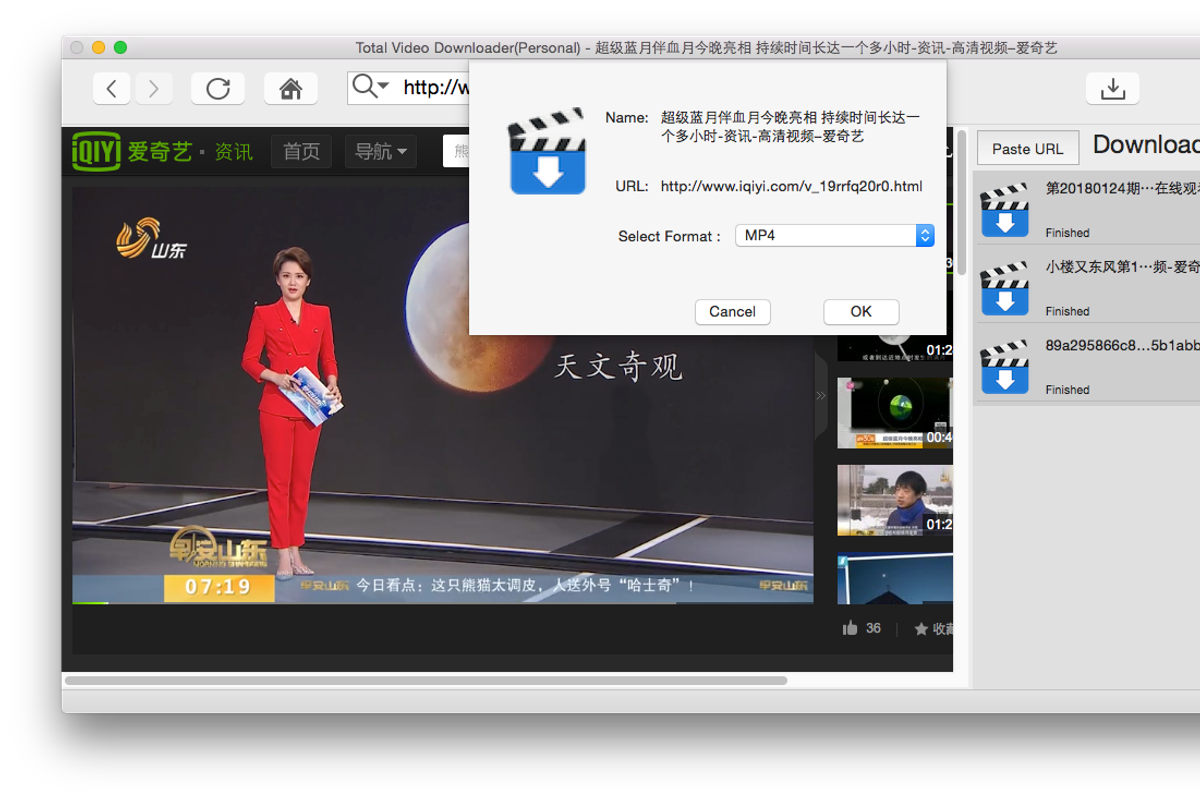Image resolution: width=1200 pixels, height=800 pixels.
Task: Click the horizontal scrollbar of the web view
Action: pos(426,680)
